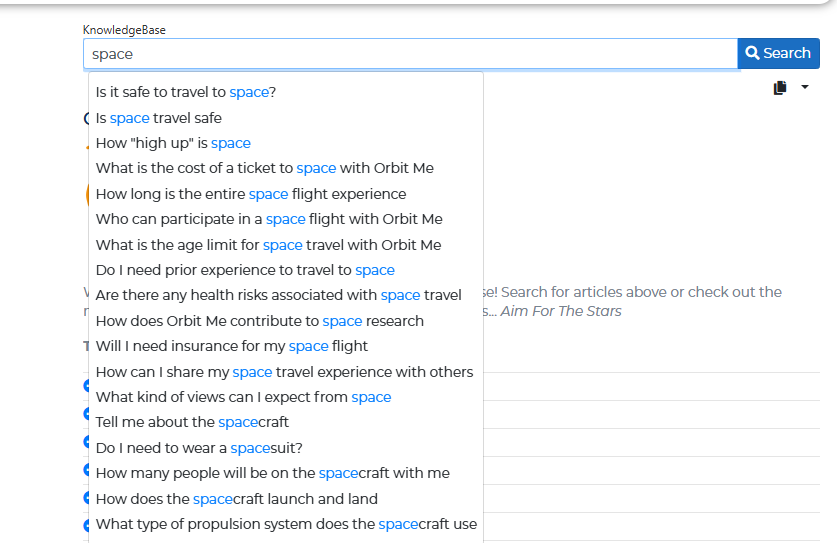The width and height of the screenshot is (837, 543).
Task: Select "How does the spacecraft launch and land"
Action: pos(237,499)
